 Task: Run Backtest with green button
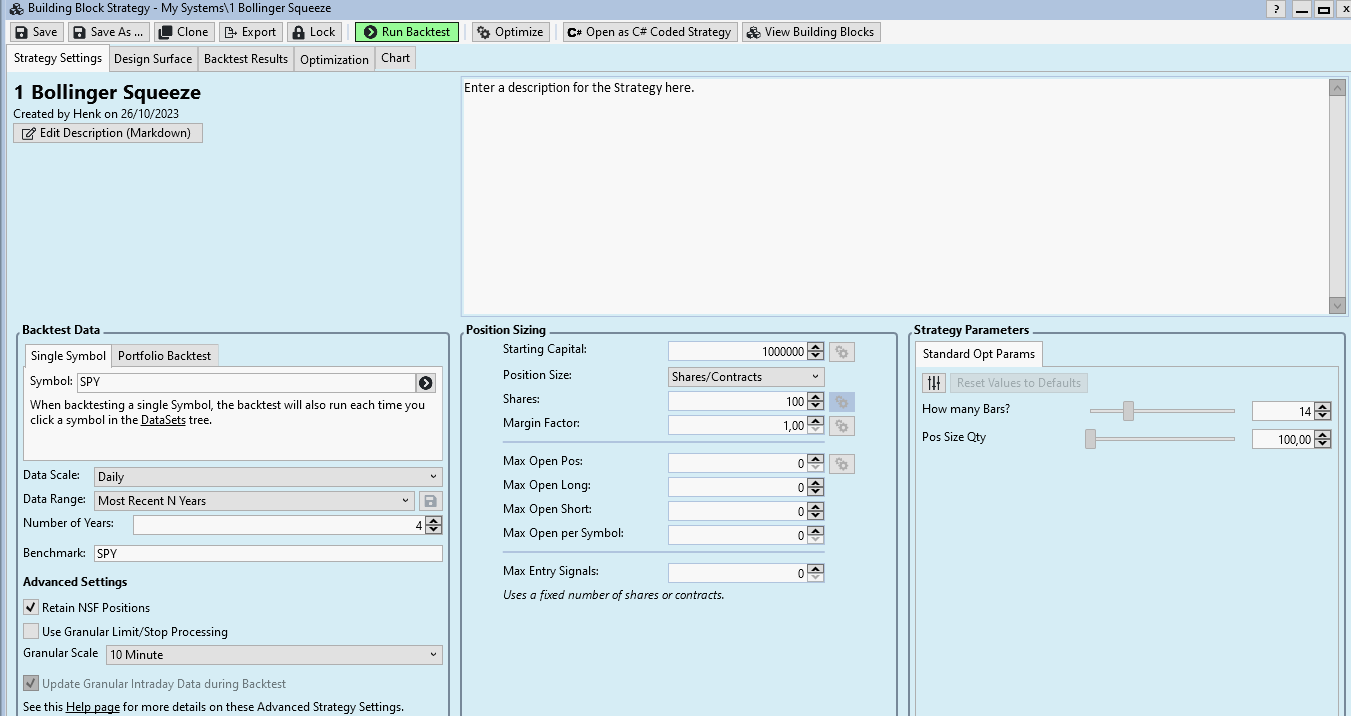tap(406, 32)
